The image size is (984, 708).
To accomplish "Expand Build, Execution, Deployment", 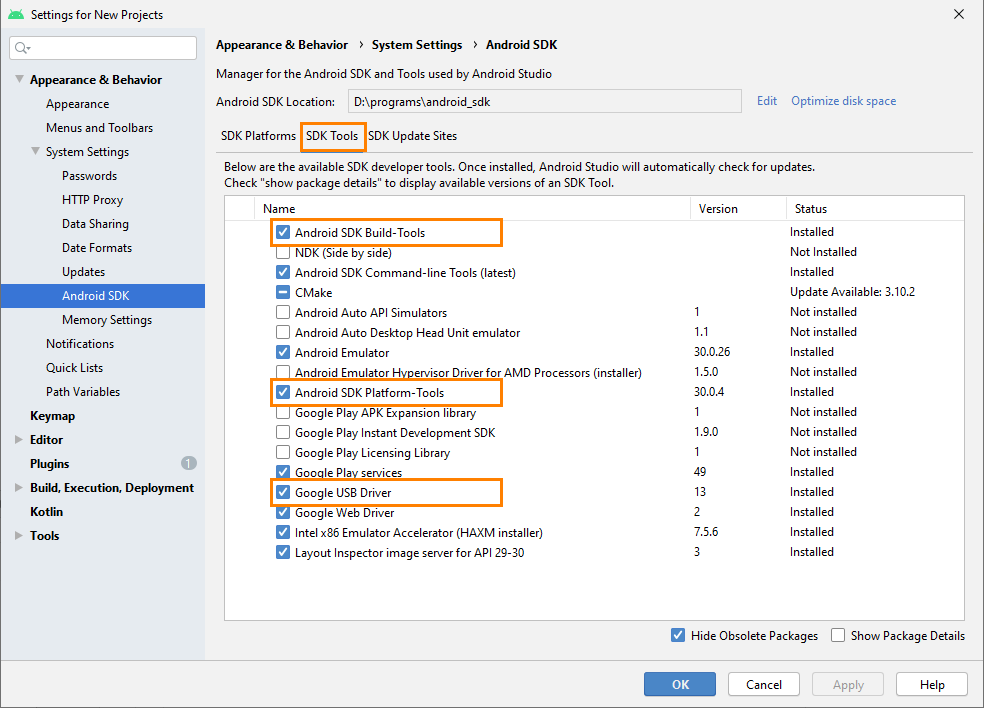I will [x=17, y=487].
